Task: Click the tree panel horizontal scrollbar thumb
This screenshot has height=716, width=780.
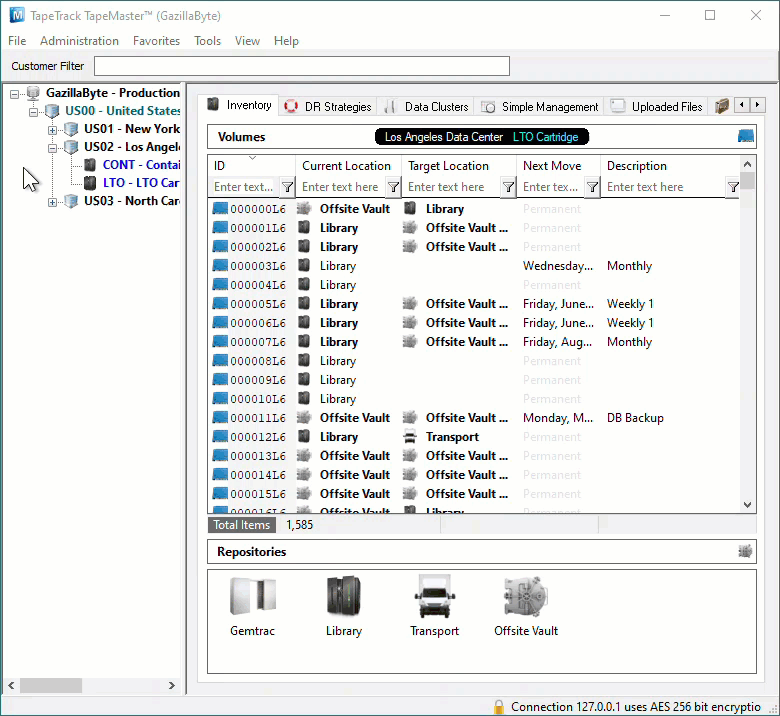Action: pos(51,685)
